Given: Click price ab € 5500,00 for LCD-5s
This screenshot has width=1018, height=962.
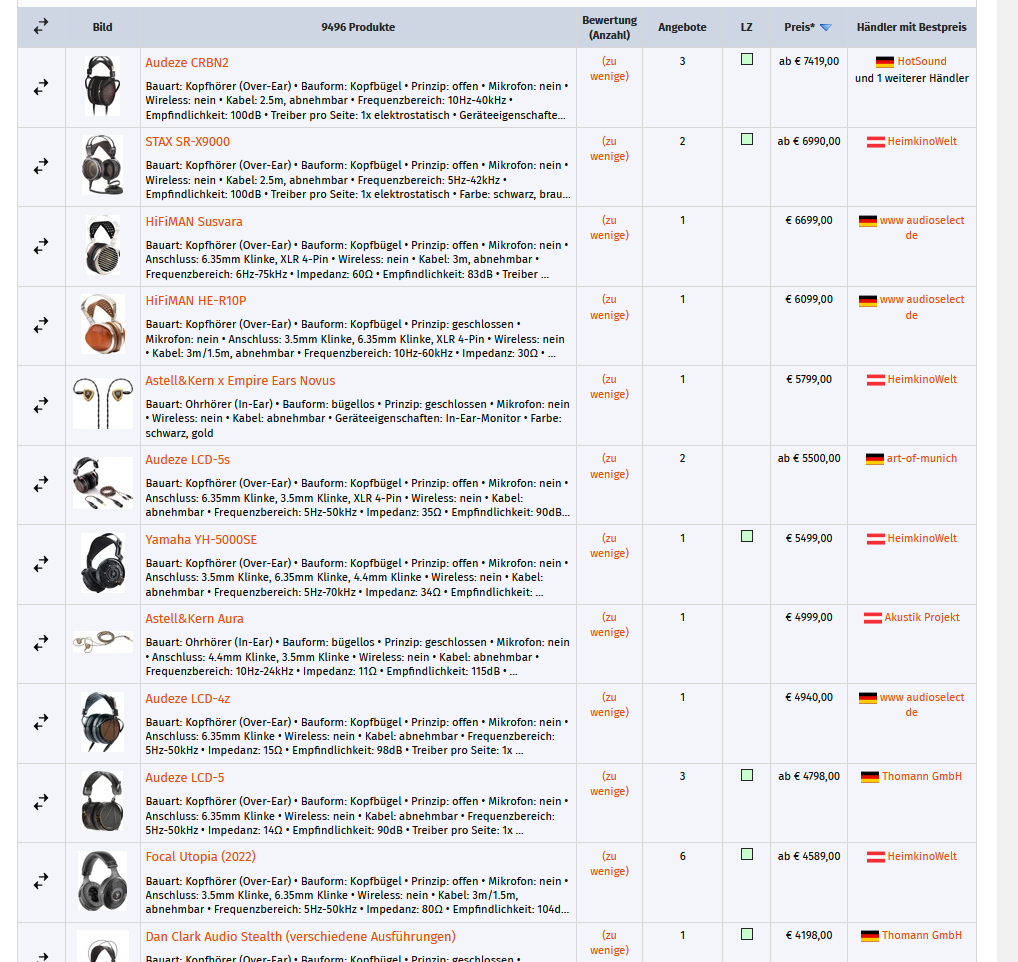Looking at the screenshot, I should pyautogui.click(x=809, y=459).
